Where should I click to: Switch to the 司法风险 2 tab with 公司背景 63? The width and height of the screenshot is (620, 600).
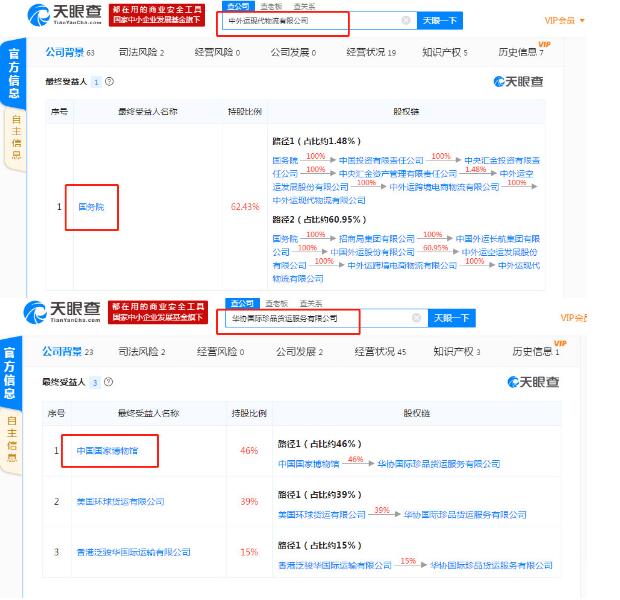(x=141, y=52)
